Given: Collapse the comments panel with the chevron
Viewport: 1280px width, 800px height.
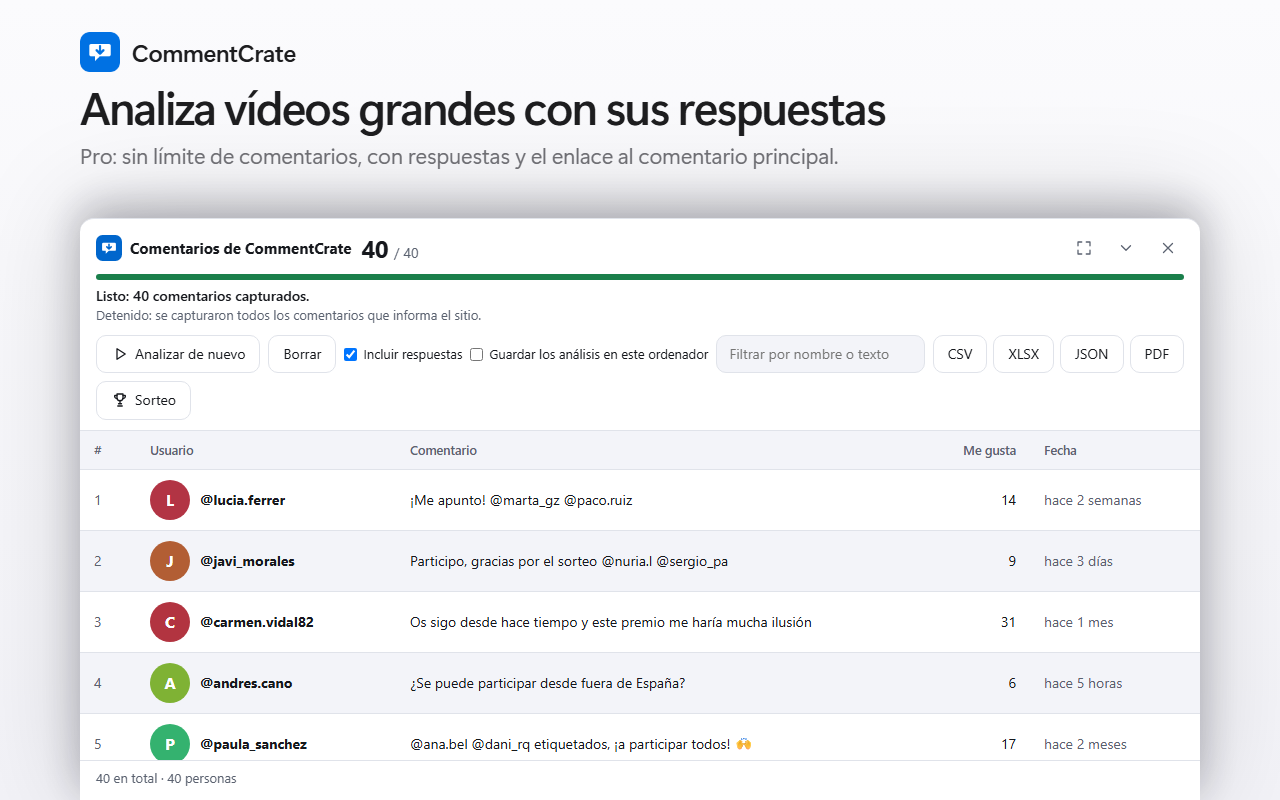Looking at the screenshot, I should [1126, 248].
